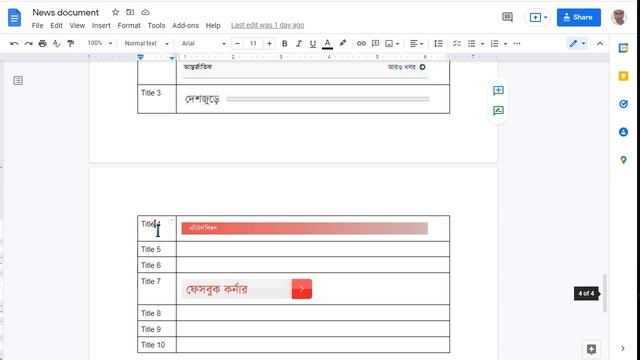Open Google Calendar in side panel

(623, 48)
